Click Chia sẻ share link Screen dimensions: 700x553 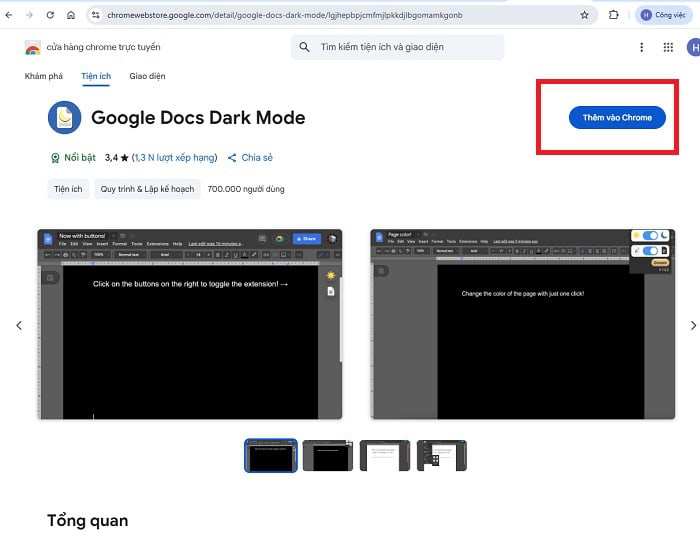coord(250,158)
